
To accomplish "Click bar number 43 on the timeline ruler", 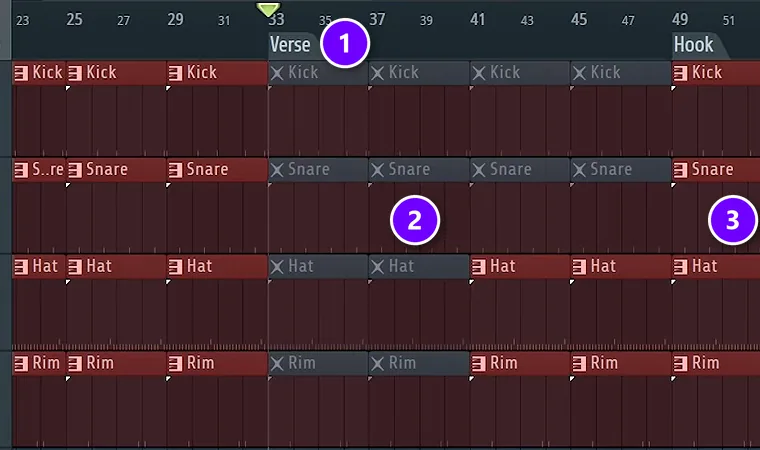I will [x=527, y=20].
